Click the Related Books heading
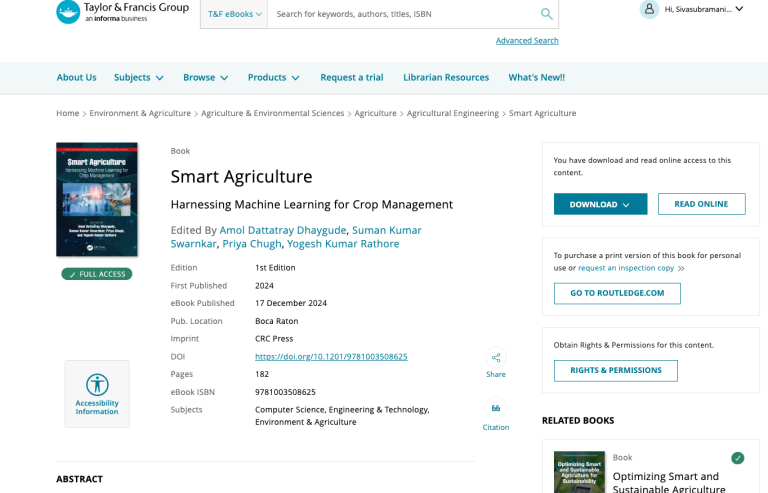 click(578, 421)
